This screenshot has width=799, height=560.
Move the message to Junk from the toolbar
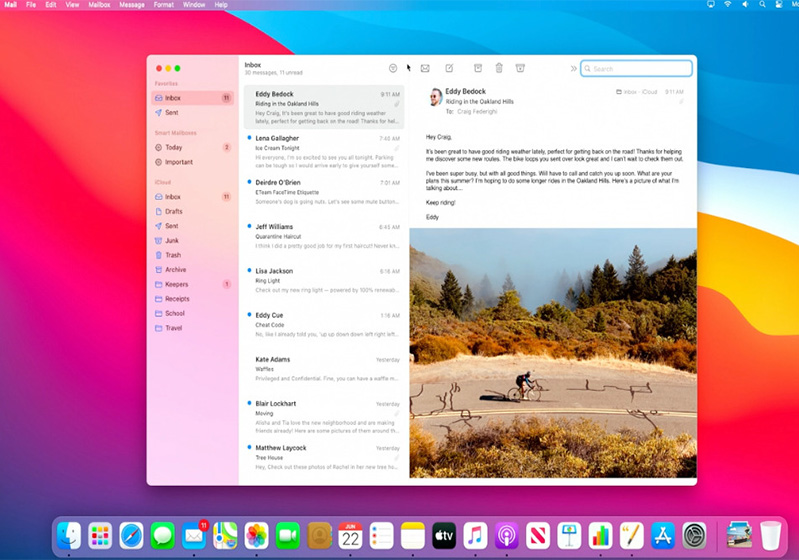click(520, 68)
